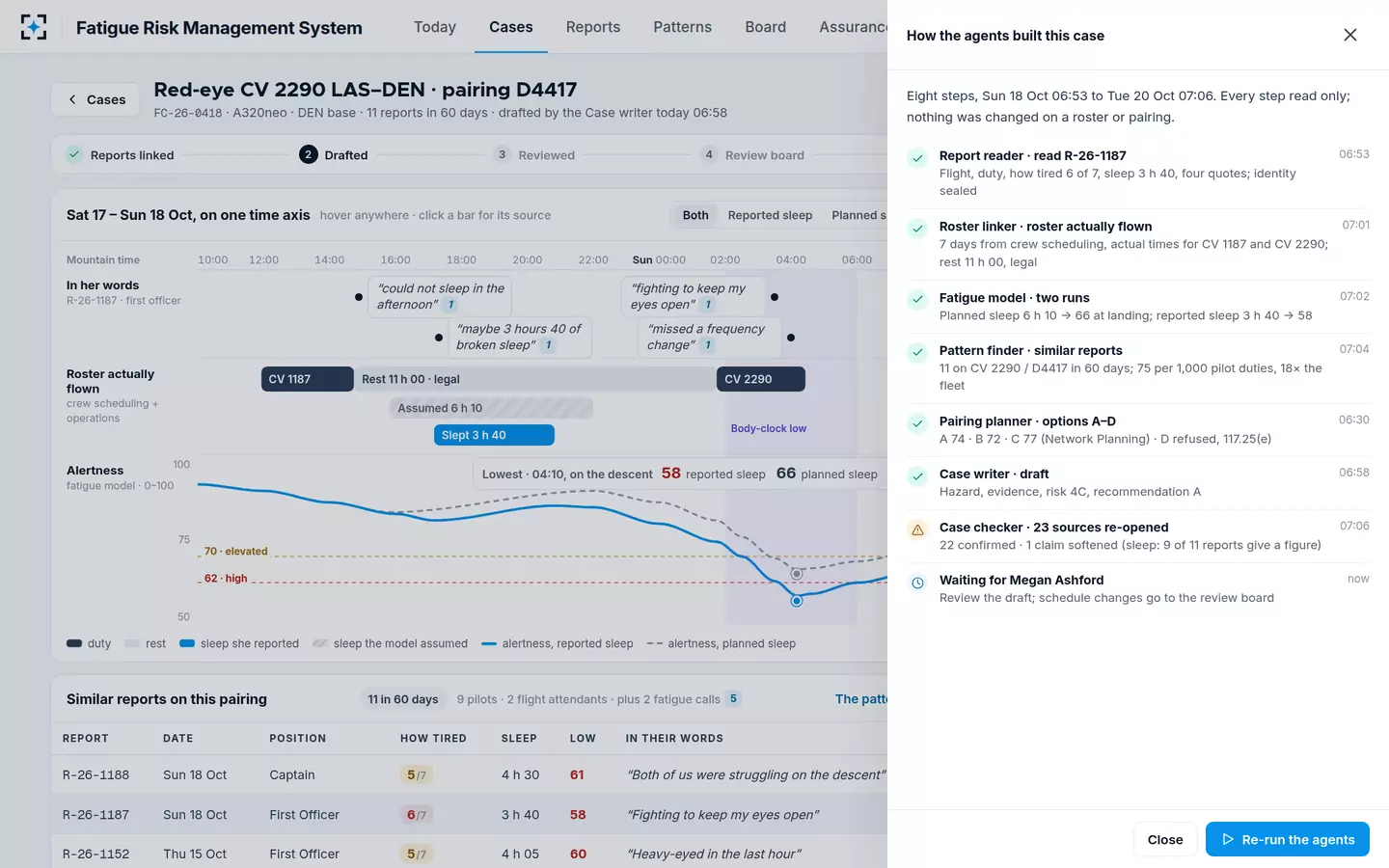Open source badge on "fighting to keep" quote
Screen dimensions: 1389x868
[x=708, y=305]
